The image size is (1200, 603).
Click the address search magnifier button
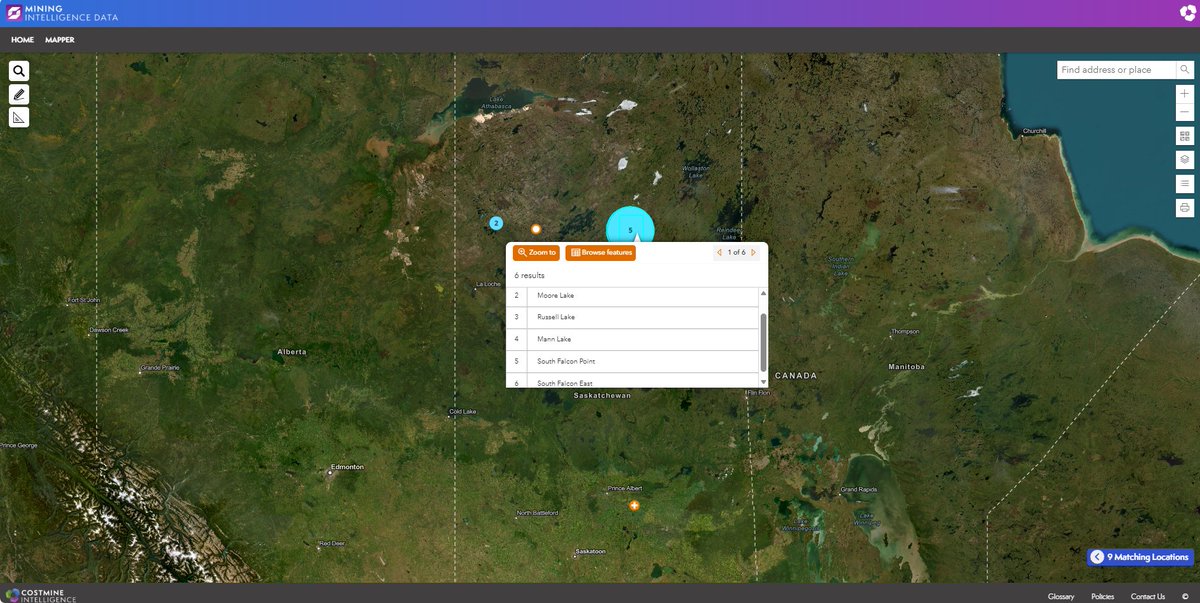(1184, 70)
